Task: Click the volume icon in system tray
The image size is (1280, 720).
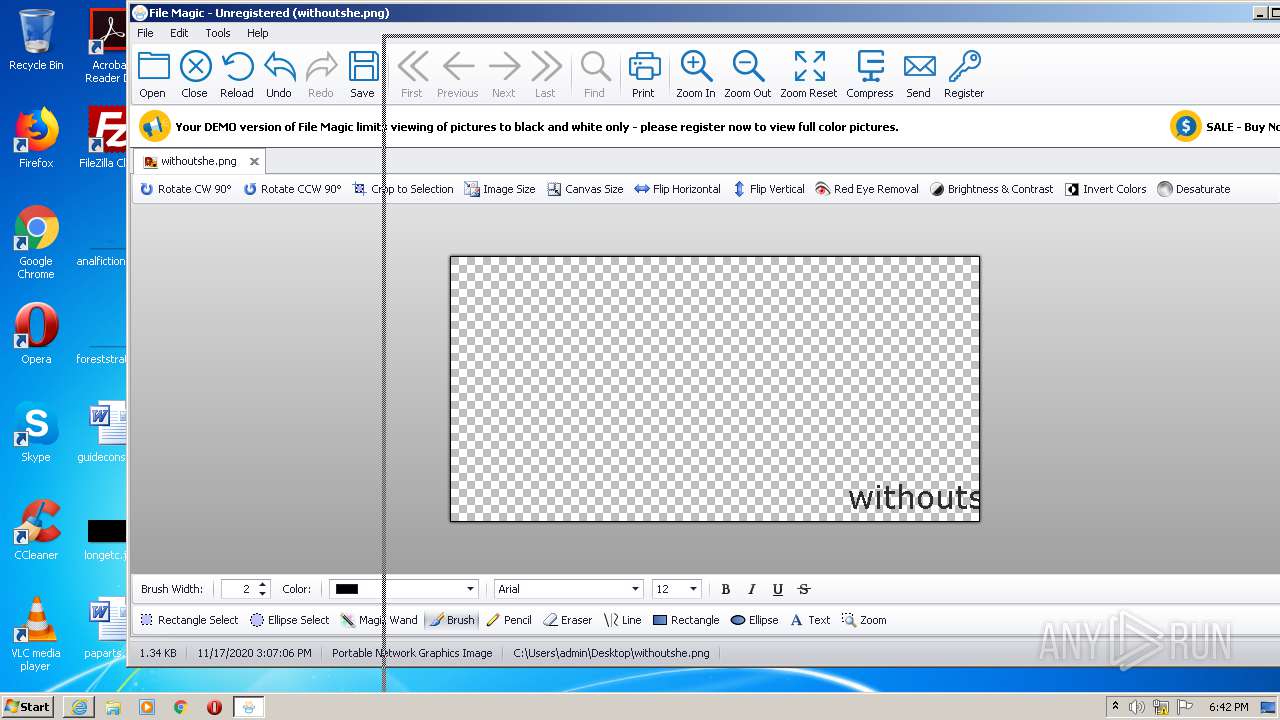Action: coord(1137,707)
